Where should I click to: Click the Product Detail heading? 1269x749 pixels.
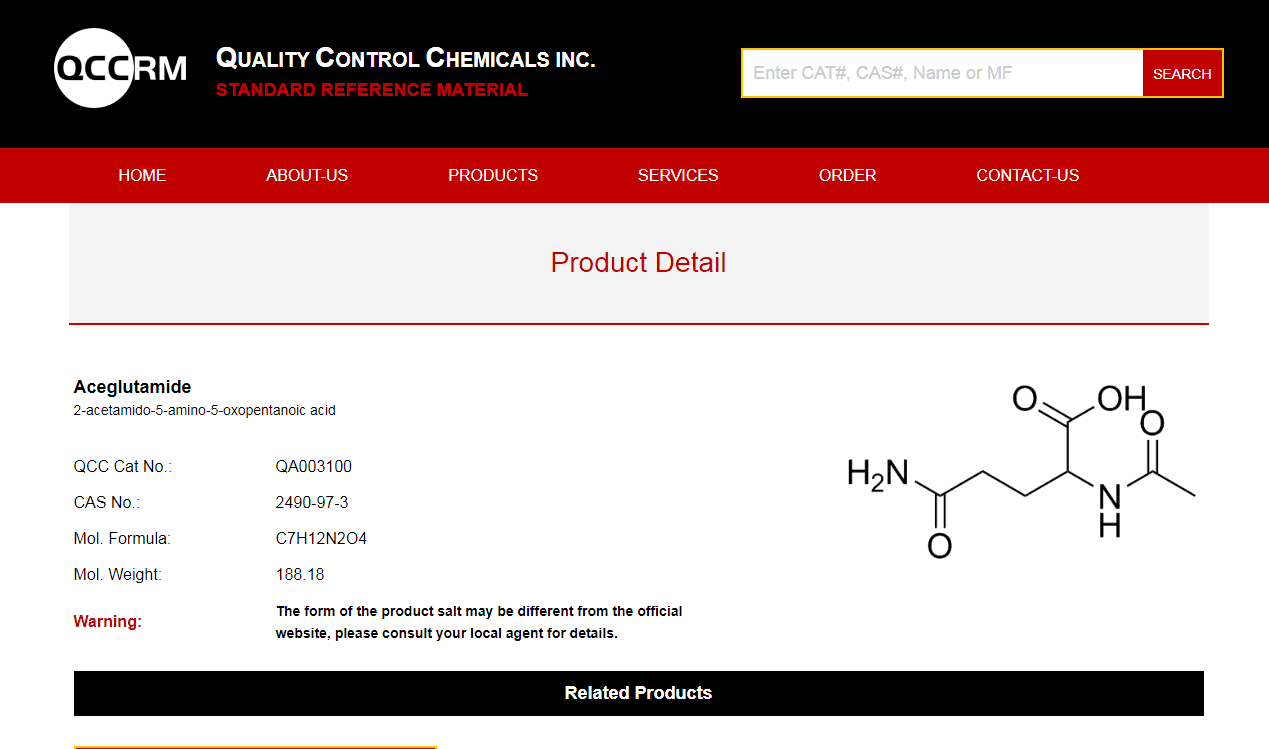638,263
